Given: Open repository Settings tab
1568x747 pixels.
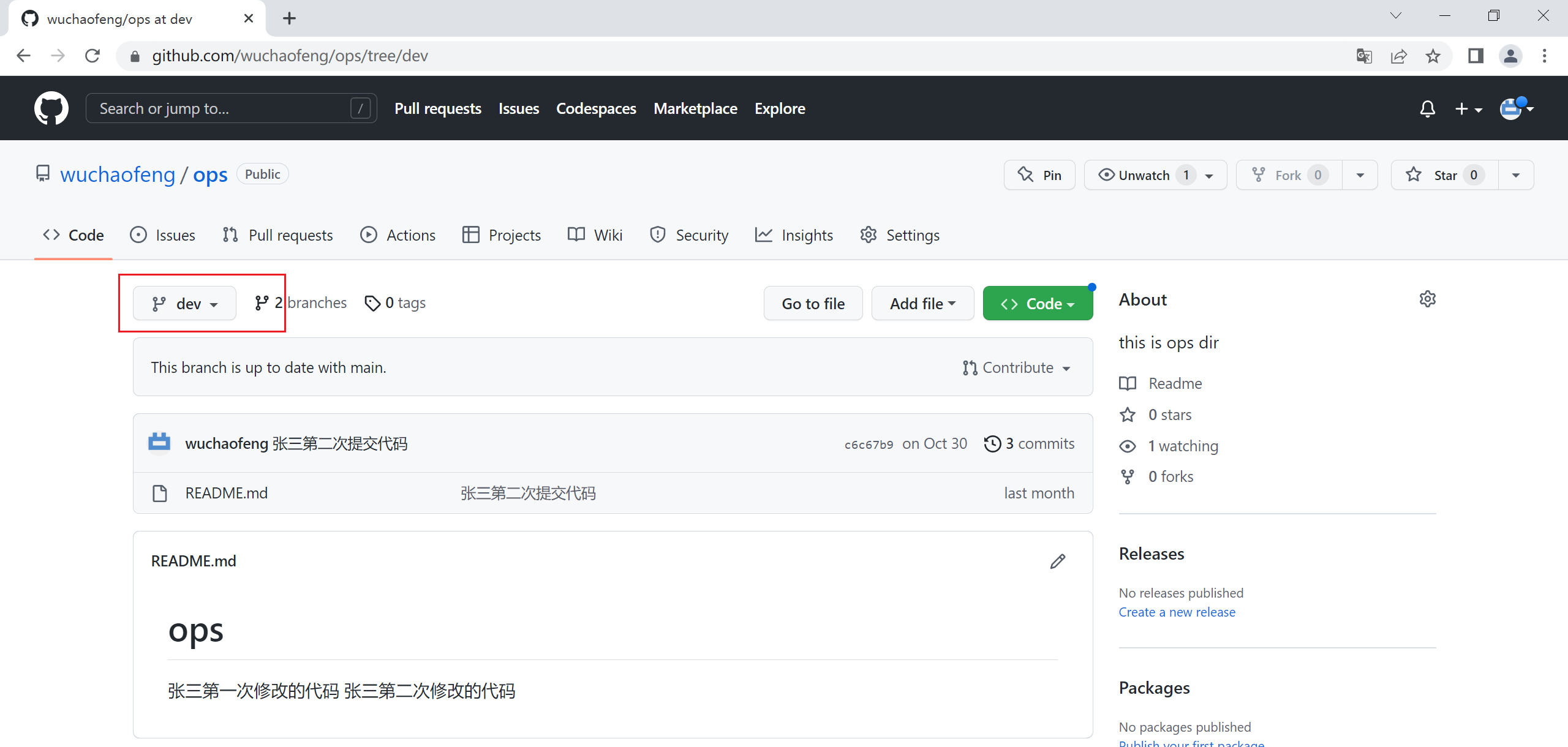Looking at the screenshot, I should tap(900, 235).
